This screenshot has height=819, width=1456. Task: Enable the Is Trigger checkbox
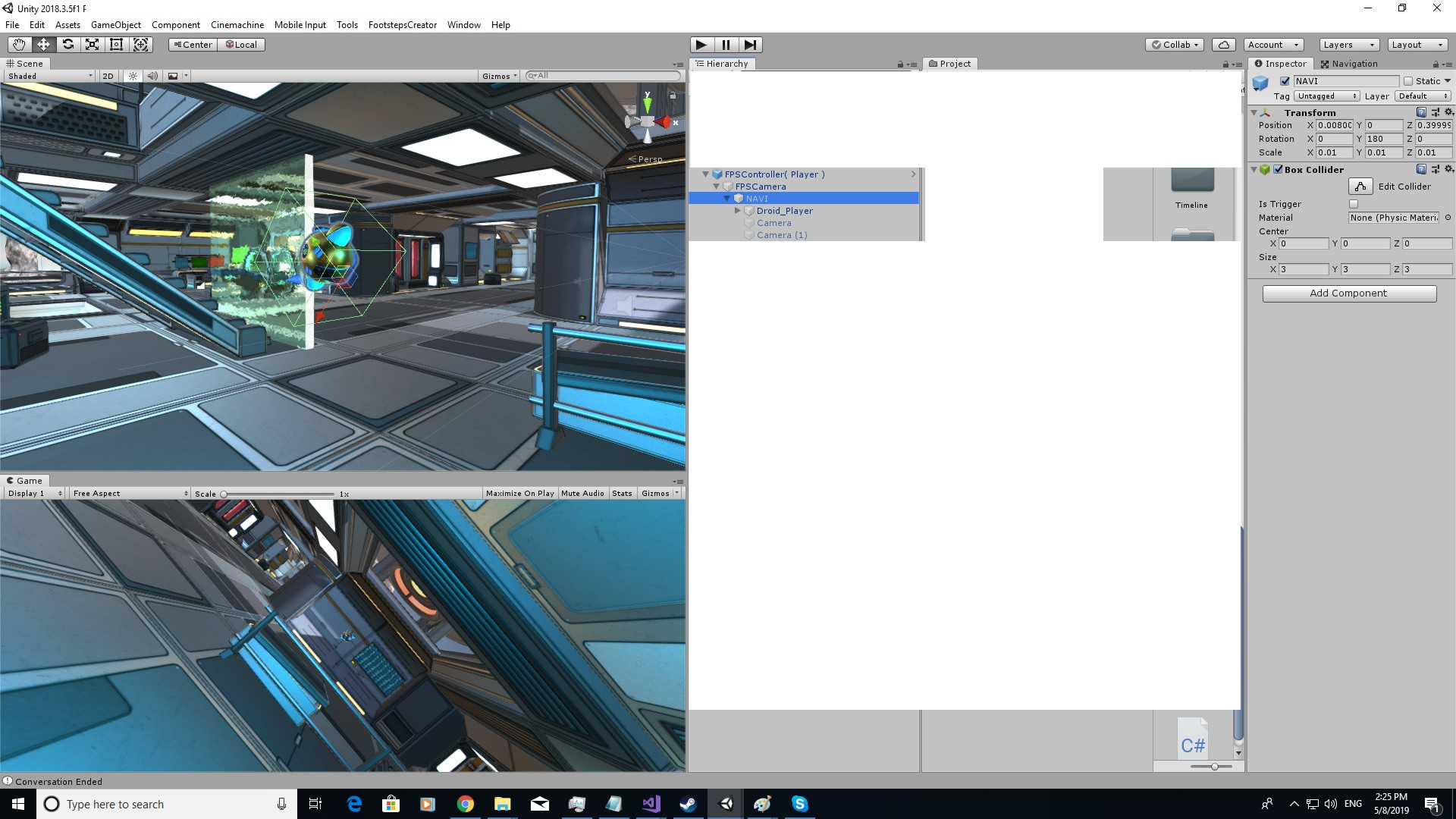pos(1354,204)
